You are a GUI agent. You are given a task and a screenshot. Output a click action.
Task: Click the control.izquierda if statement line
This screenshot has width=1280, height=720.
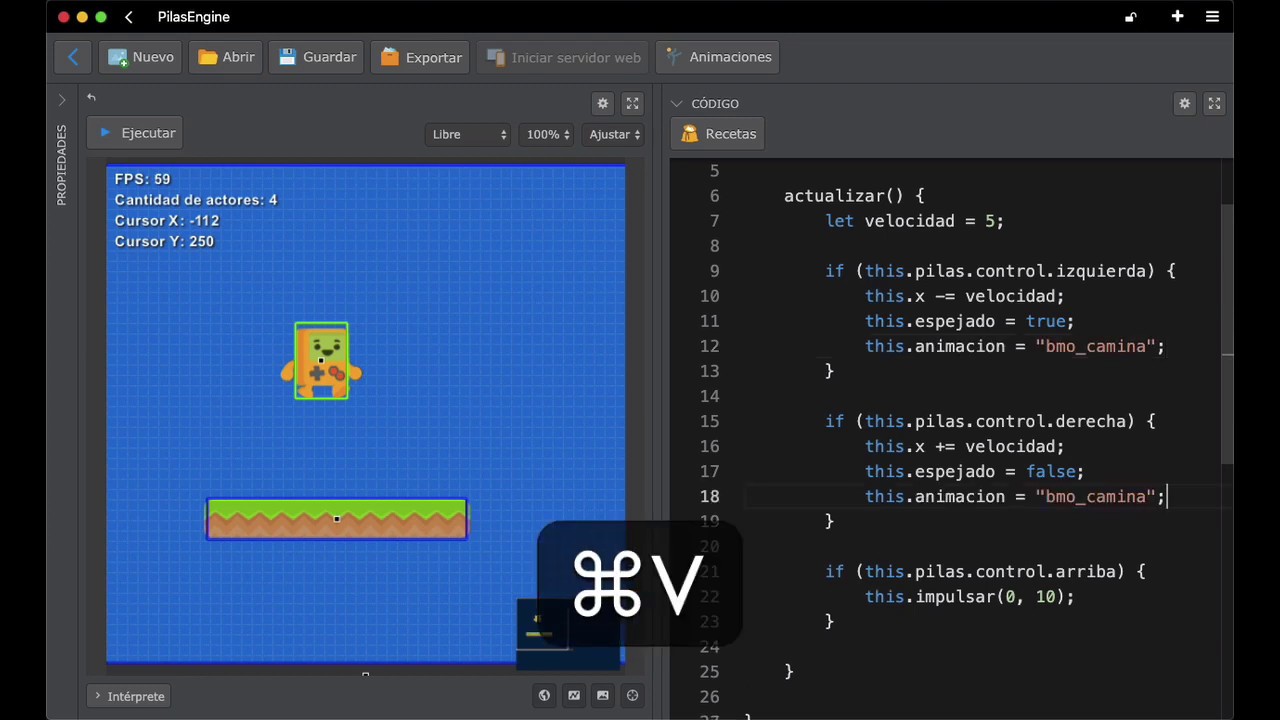[1000, 271]
